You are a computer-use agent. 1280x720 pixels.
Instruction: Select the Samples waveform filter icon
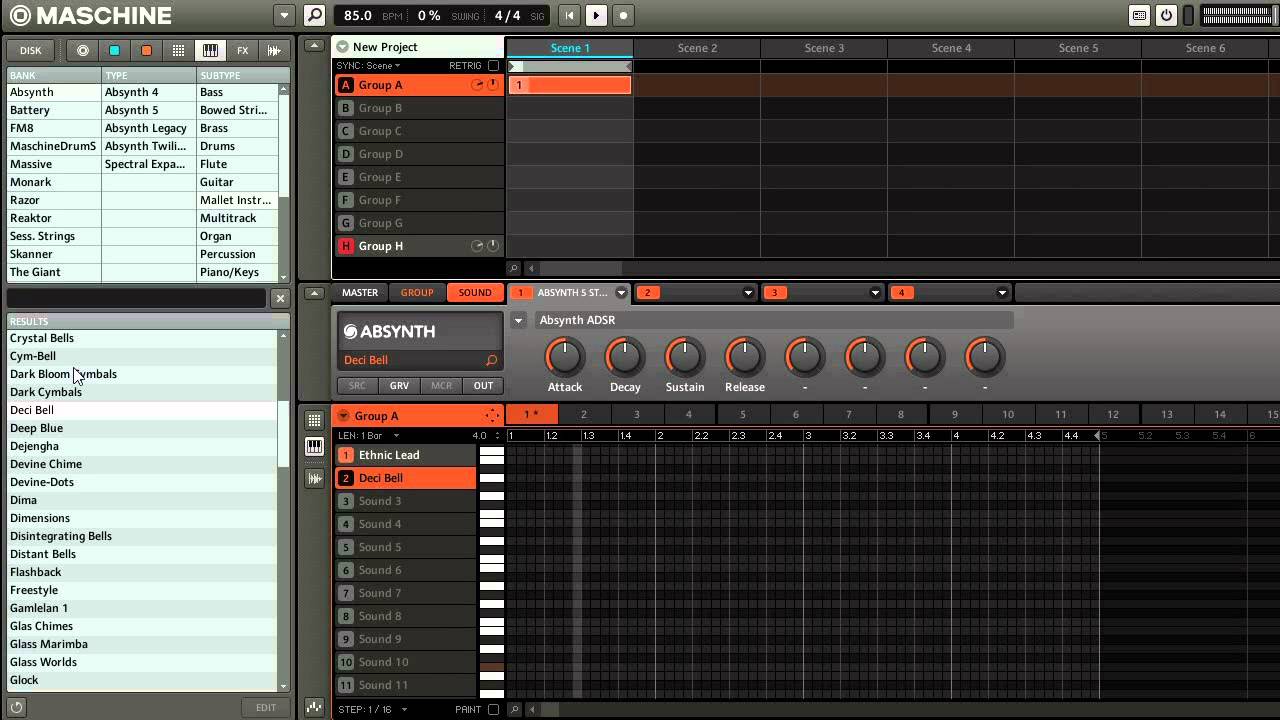(x=274, y=50)
